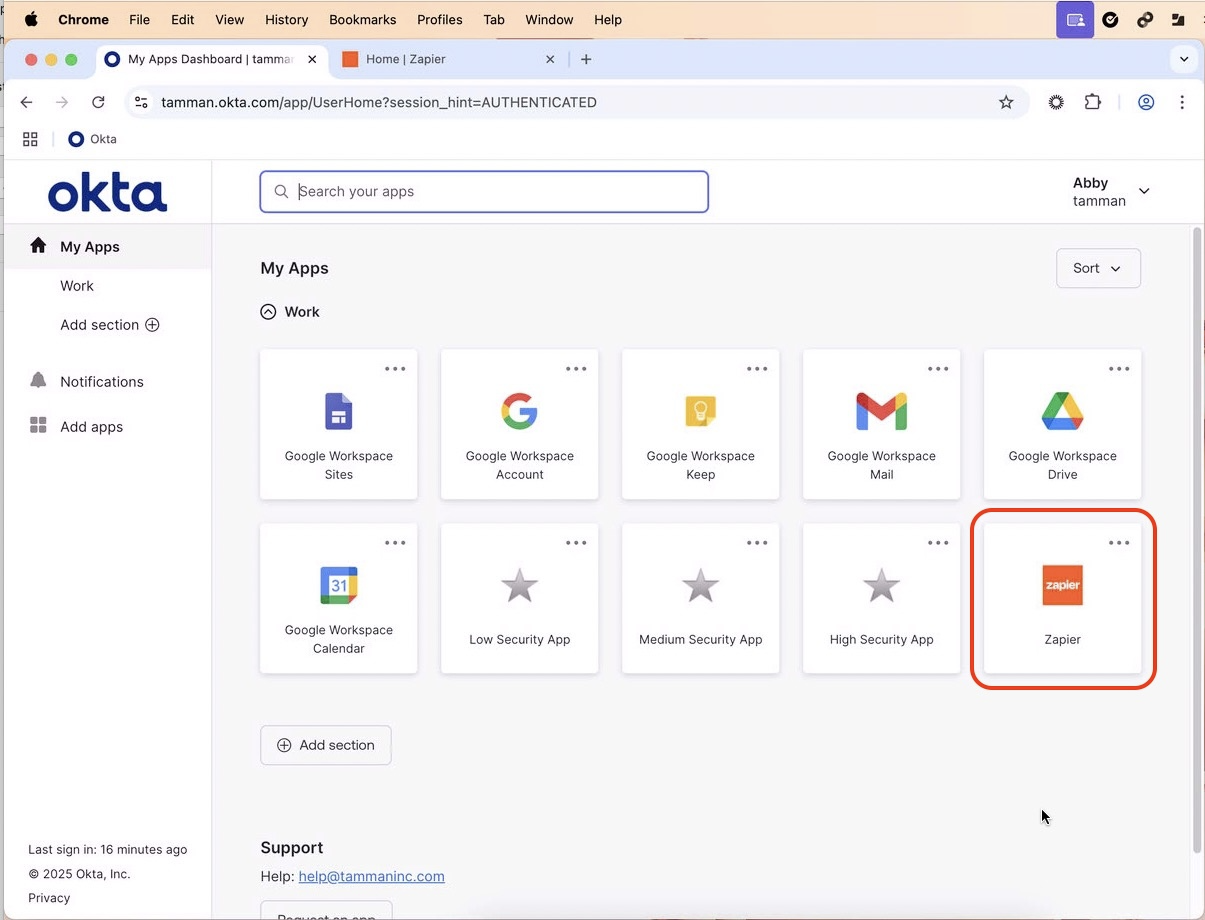Open options menu on Google Workspace Account card
Screen dimensions: 1205x920
pyautogui.click(x=576, y=369)
